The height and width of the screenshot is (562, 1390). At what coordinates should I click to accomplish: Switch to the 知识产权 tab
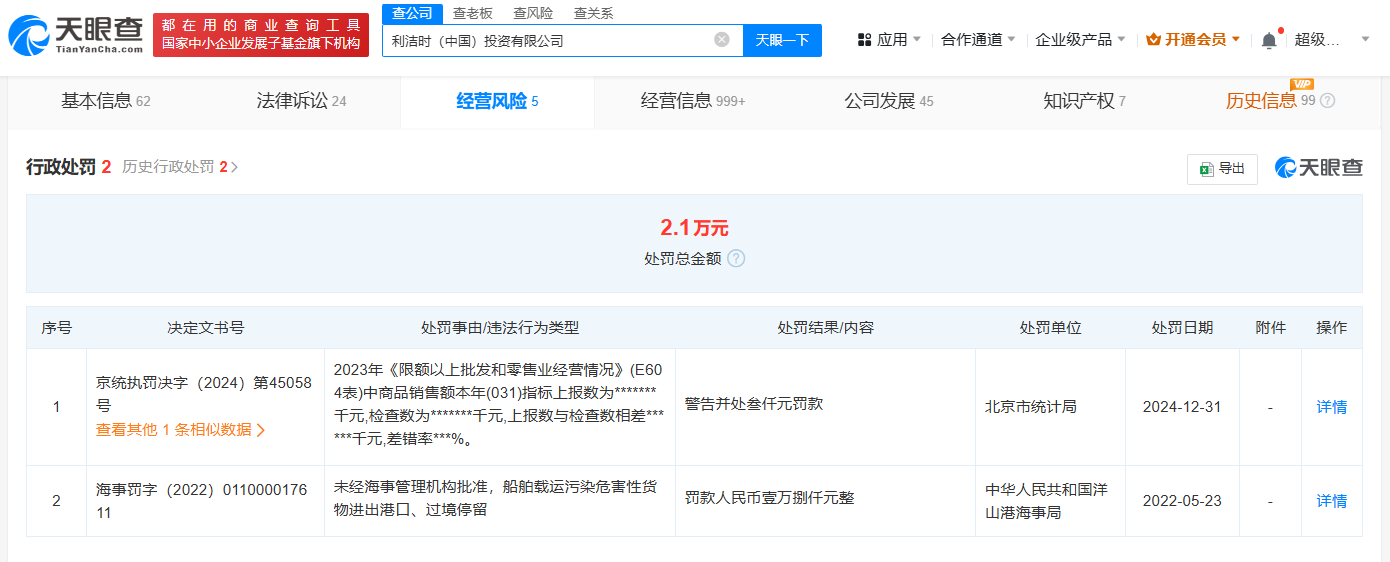pos(1083,101)
